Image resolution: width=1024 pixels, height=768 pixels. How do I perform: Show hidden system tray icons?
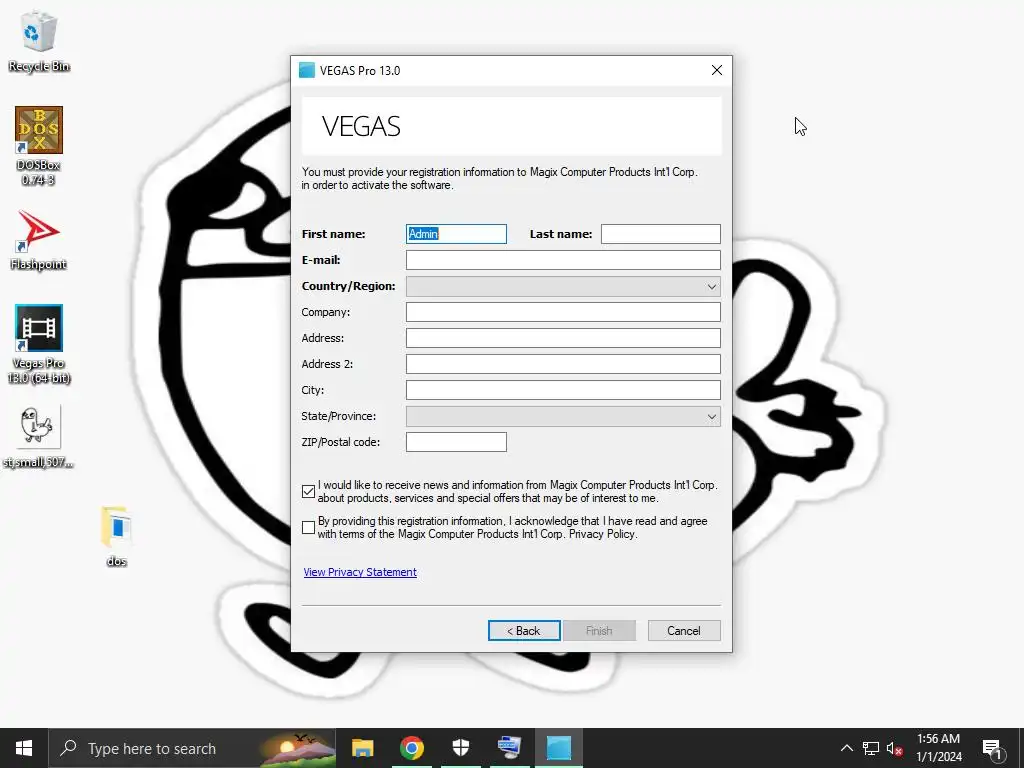coord(846,748)
